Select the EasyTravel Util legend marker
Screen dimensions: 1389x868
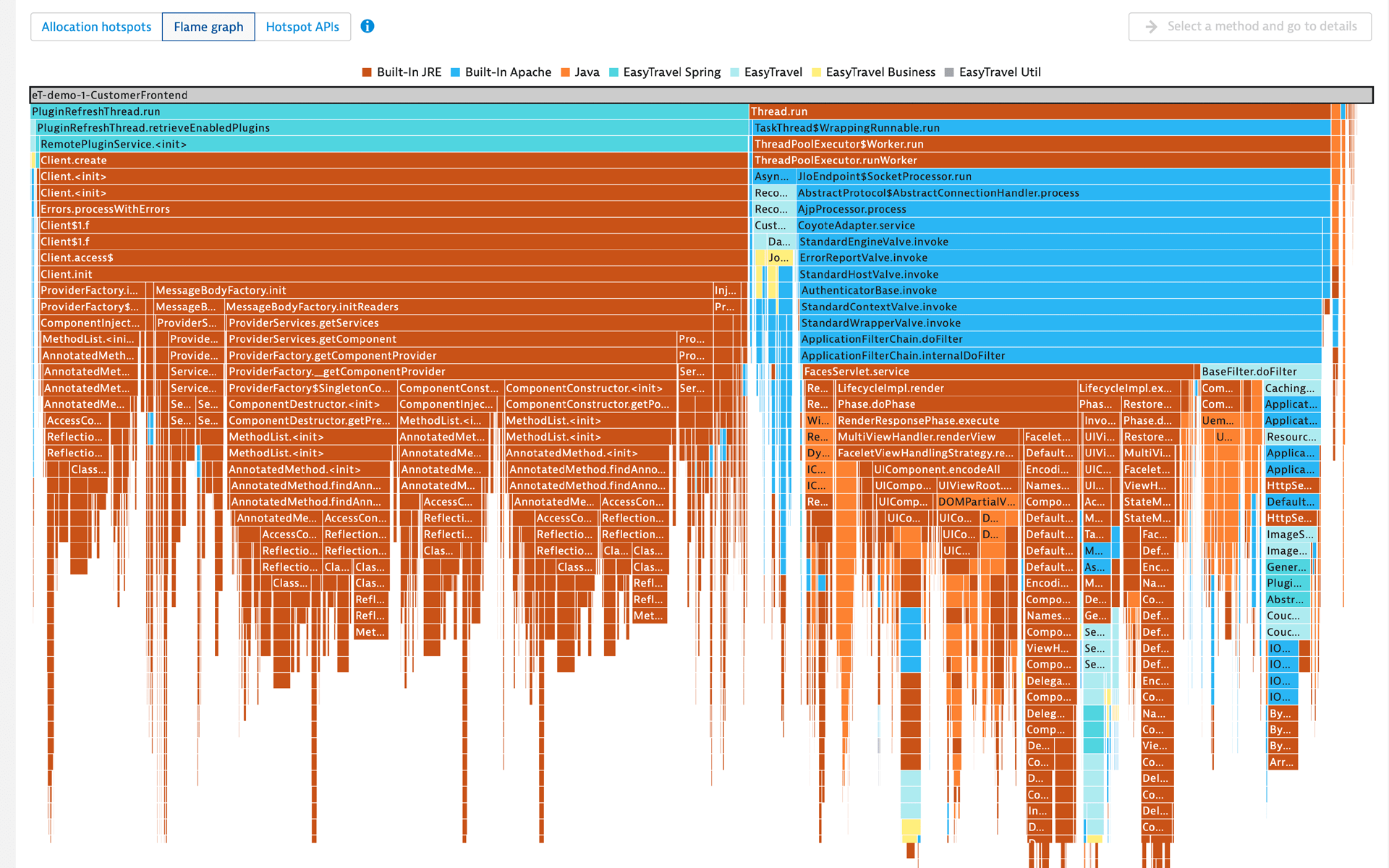pyautogui.click(x=948, y=72)
